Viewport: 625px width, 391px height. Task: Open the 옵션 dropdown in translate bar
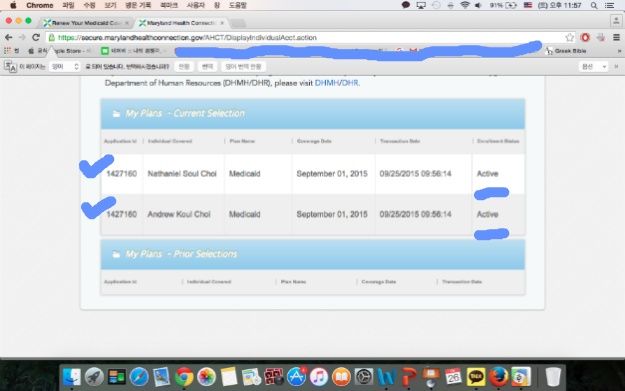tap(594, 67)
